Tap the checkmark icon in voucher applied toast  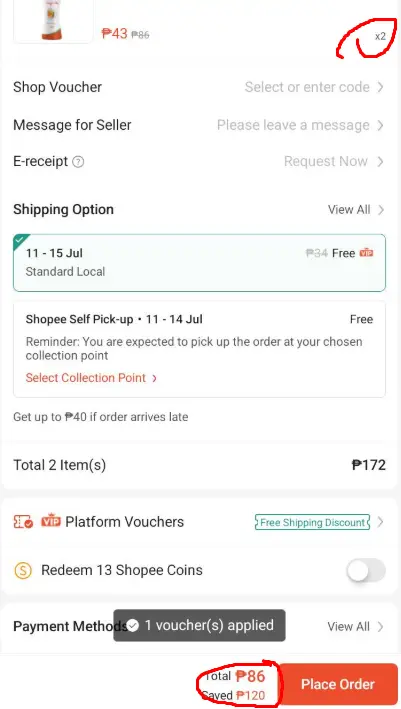coord(132,626)
